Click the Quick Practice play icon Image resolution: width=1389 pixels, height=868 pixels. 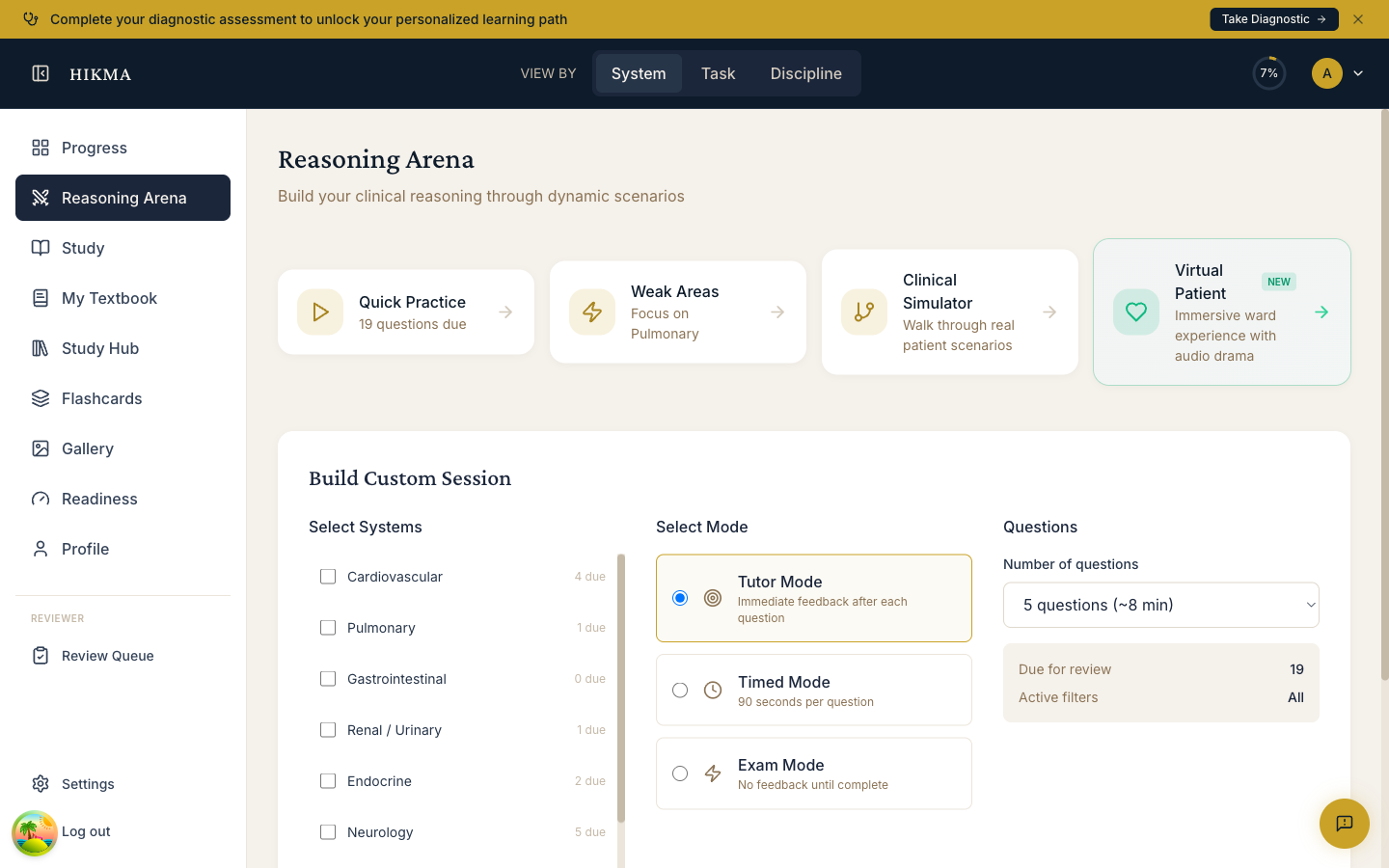click(320, 312)
